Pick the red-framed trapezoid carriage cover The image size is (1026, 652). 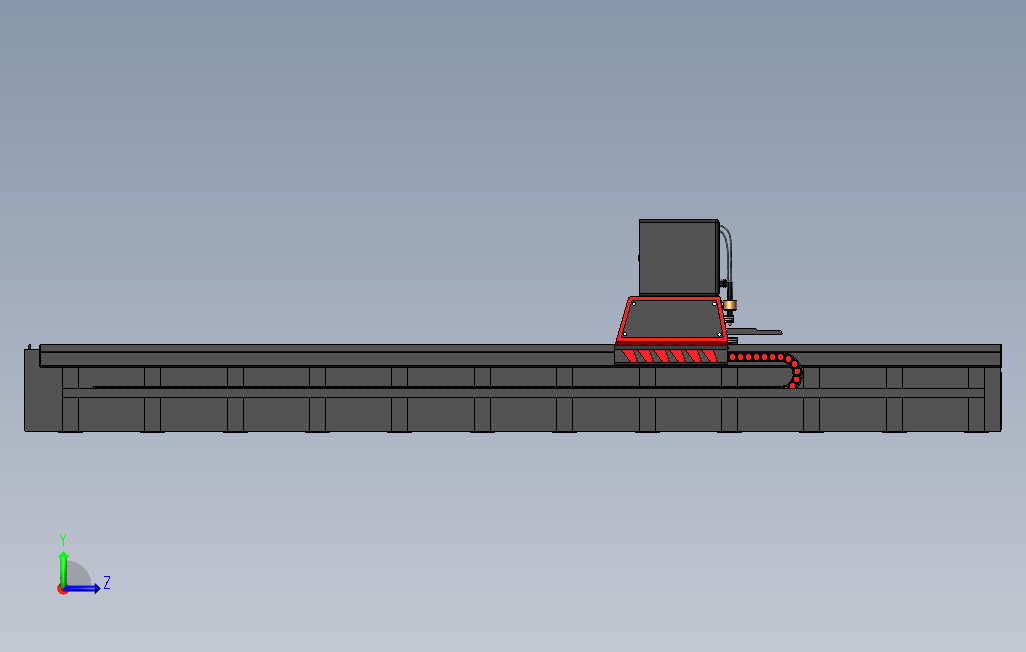[671, 319]
